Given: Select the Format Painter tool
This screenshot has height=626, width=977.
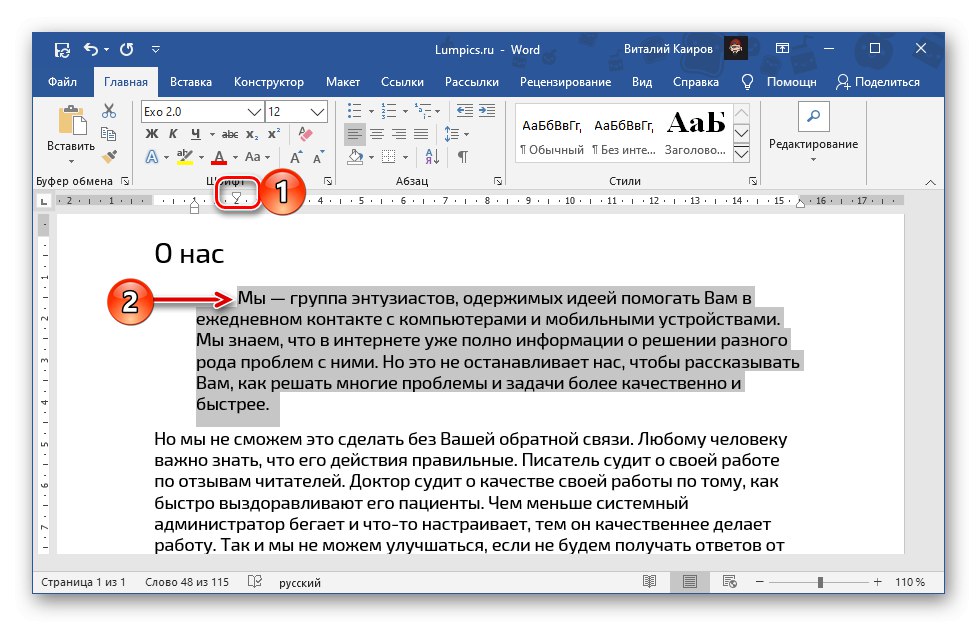Looking at the screenshot, I should point(109,157).
